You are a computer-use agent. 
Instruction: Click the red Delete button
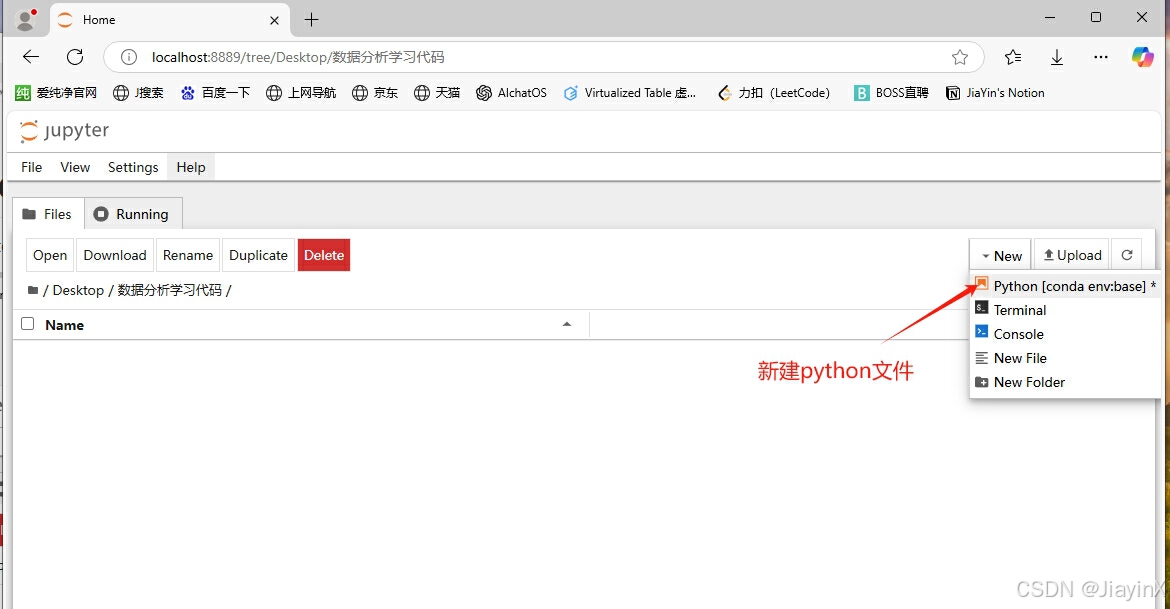[x=324, y=255]
